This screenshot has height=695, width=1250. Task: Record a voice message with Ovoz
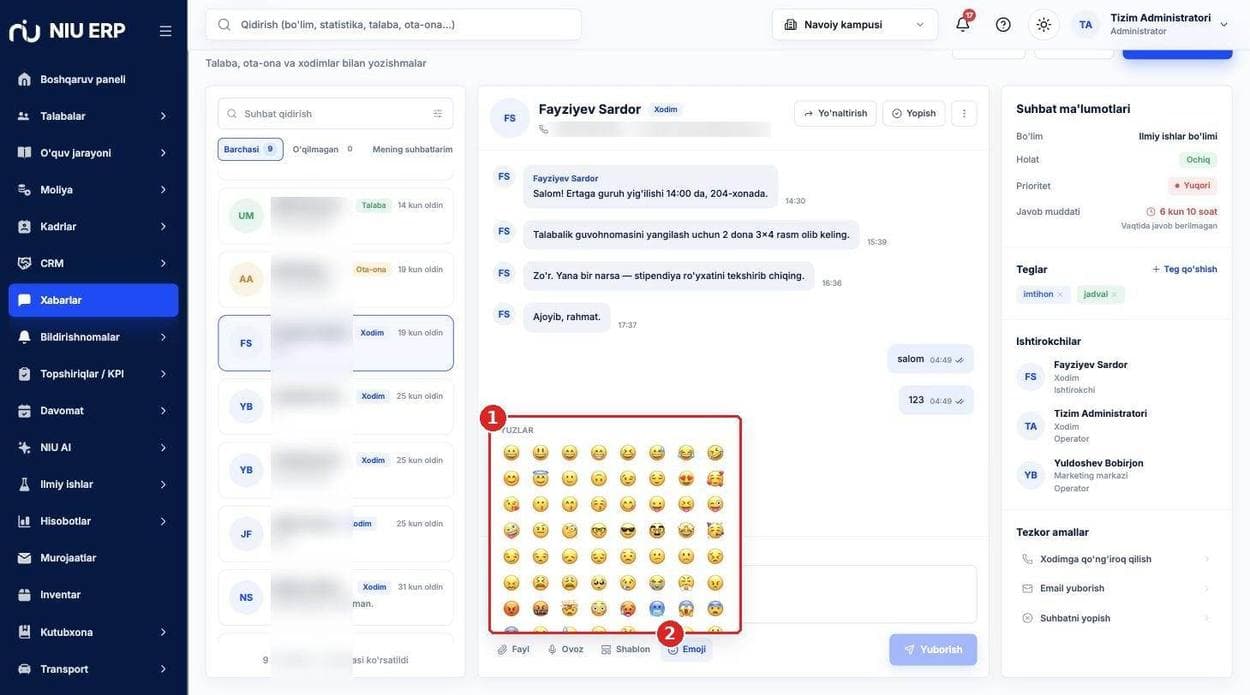[x=565, y=649]
